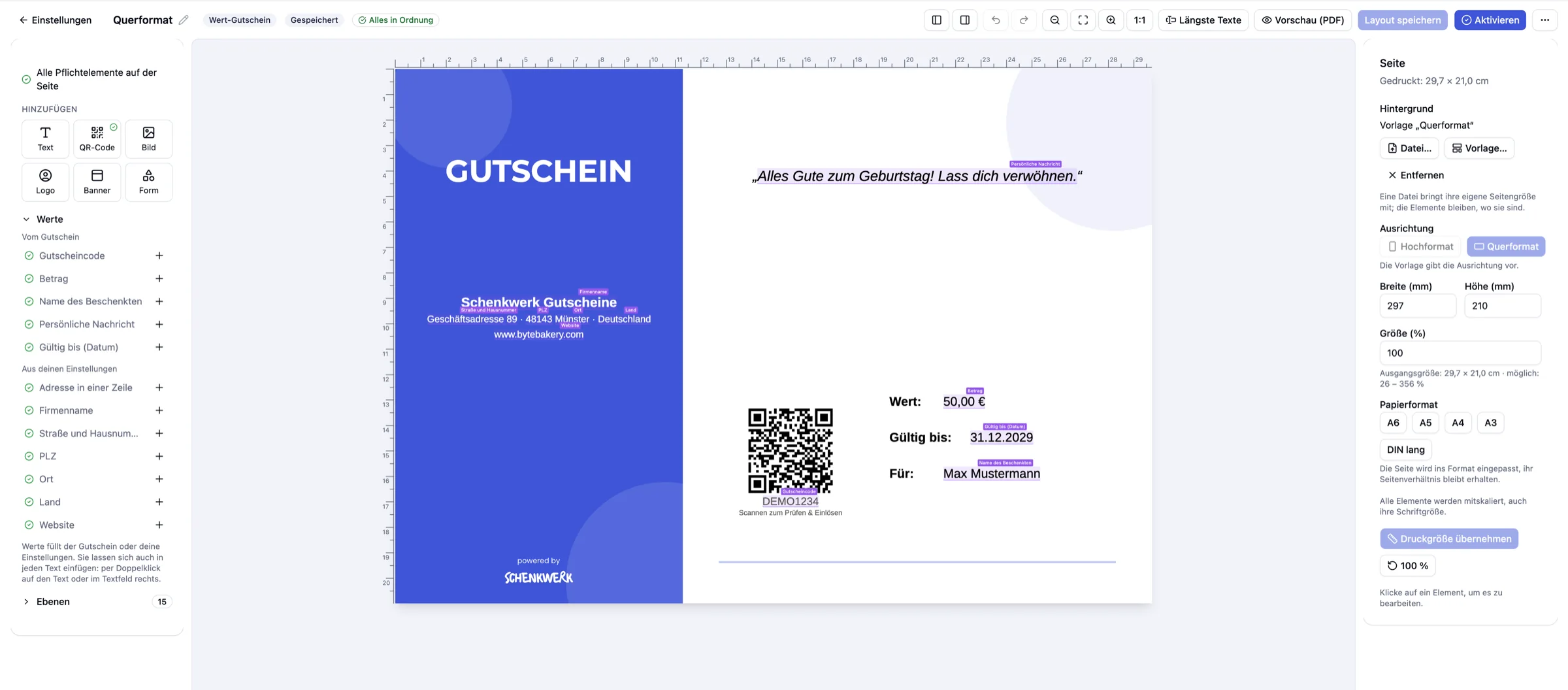Choose background Vorlage...

pyautogui.click(x=1479, y=148)
